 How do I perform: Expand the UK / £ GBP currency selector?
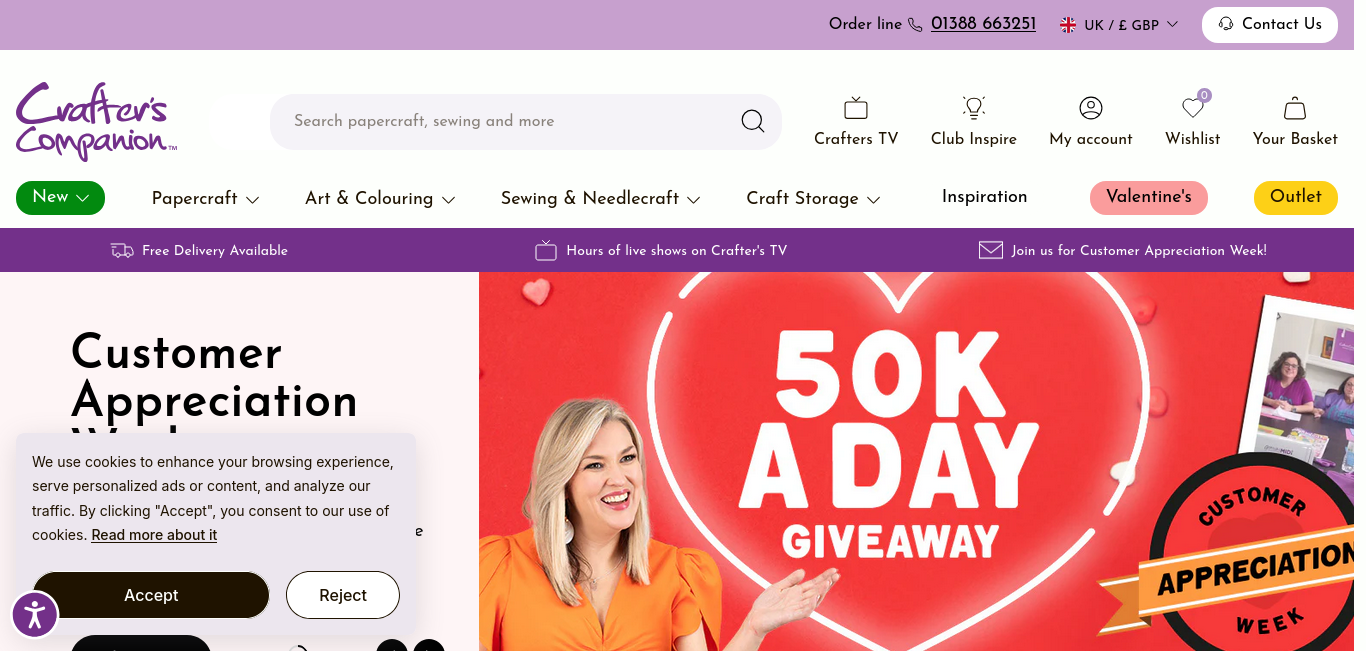coord(1119,25)
